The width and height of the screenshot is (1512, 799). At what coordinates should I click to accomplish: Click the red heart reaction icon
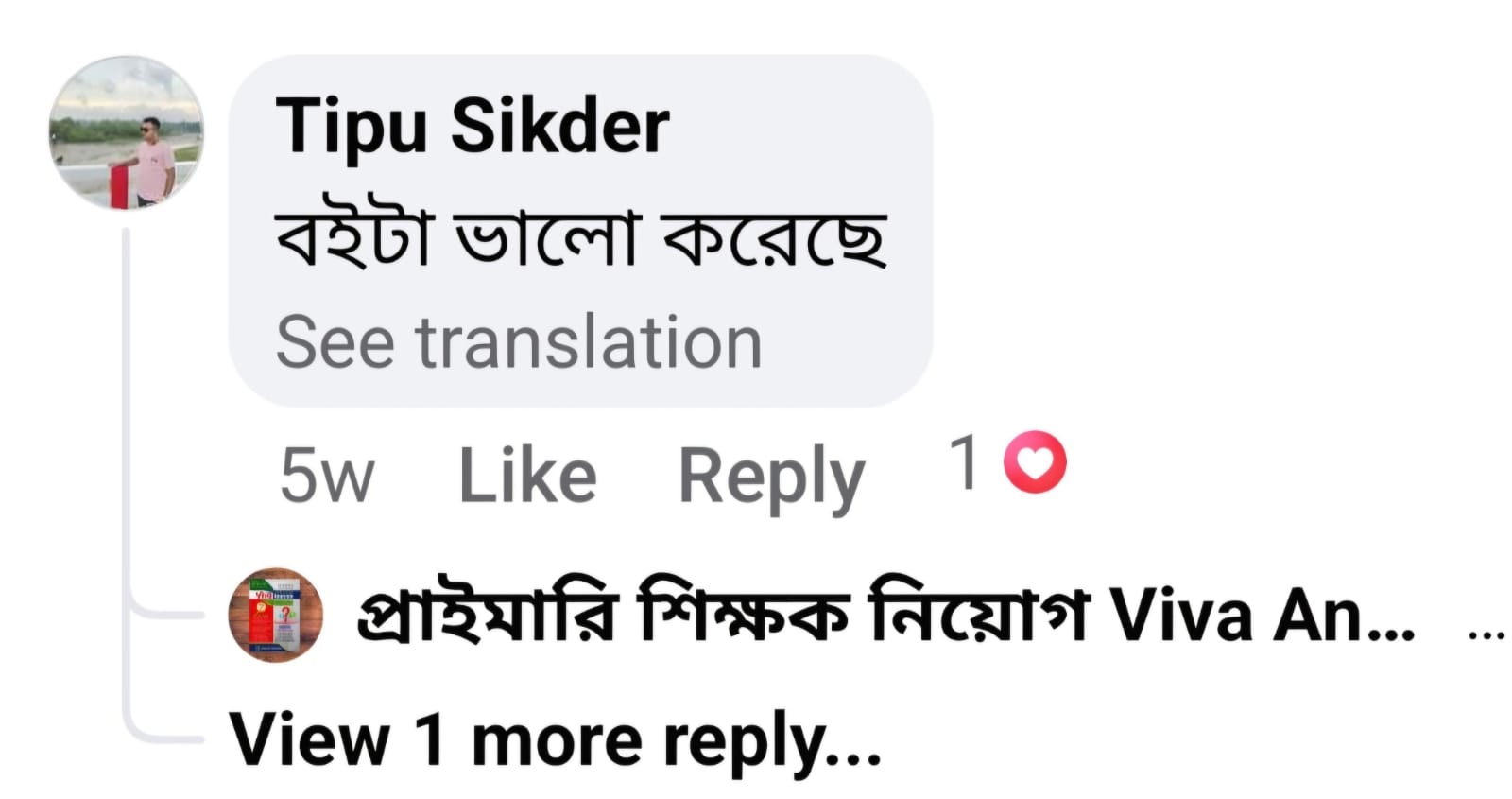pos(1035,462)
